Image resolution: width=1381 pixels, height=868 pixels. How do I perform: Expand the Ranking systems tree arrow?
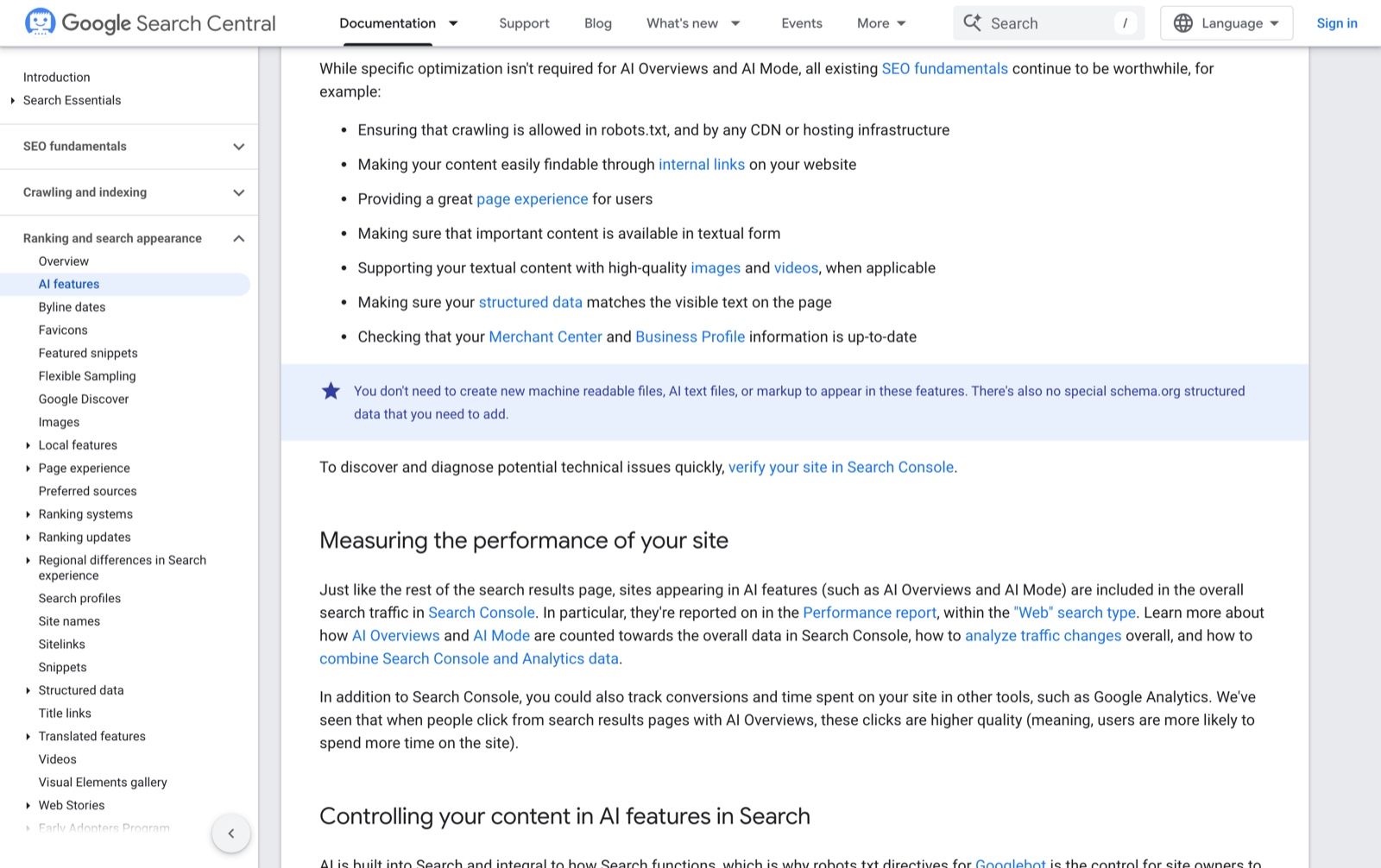click(x=28, y=514)
